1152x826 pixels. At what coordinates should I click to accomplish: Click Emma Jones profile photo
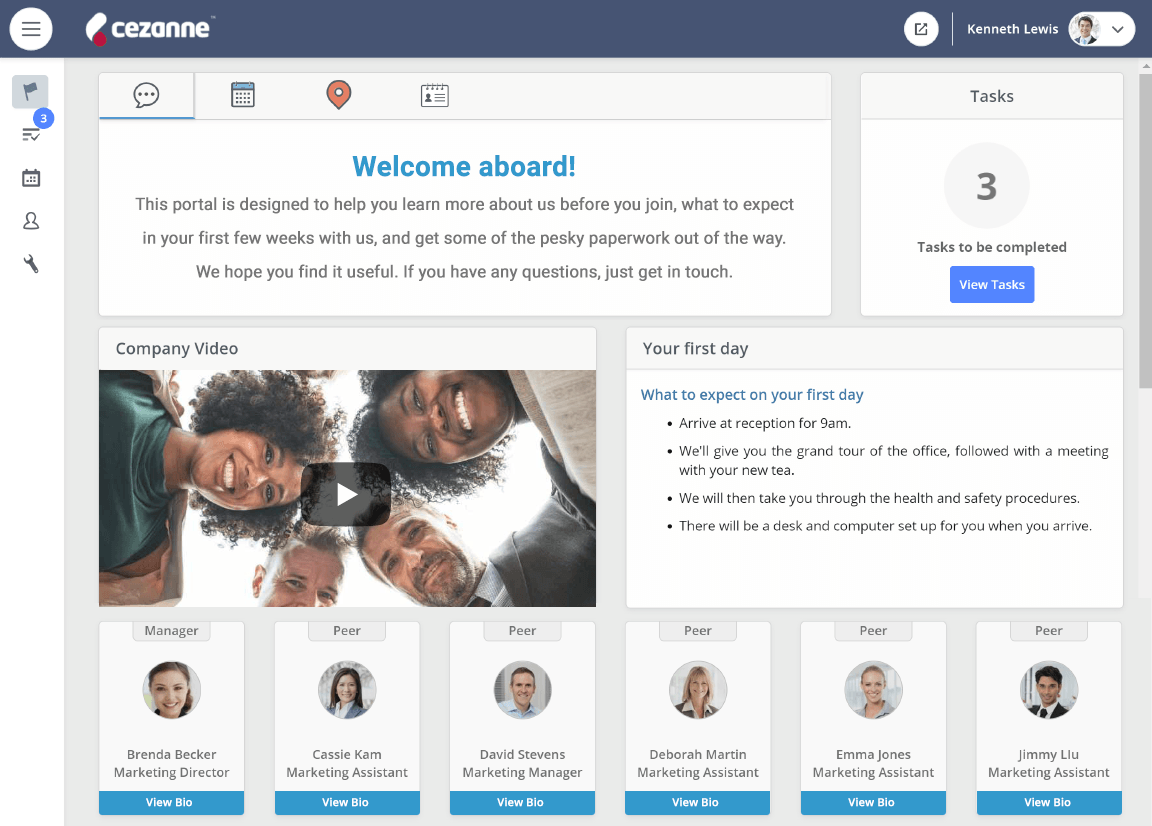pos(873,689)
